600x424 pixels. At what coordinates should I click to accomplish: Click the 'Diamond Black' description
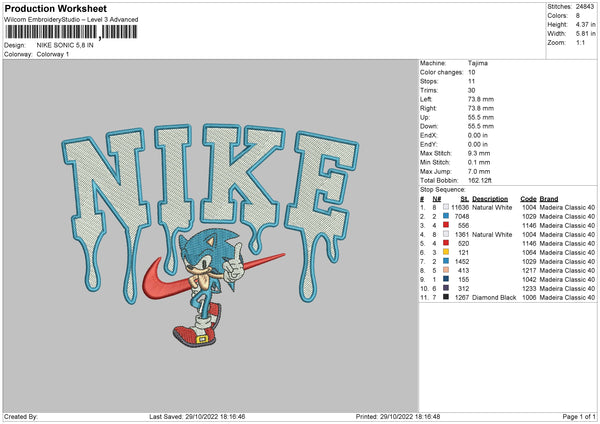click(x=494, y=297)
